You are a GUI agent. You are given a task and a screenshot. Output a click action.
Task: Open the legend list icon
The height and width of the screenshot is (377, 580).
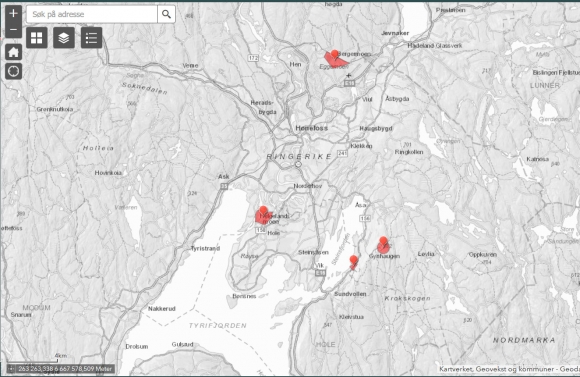(91, 38)
